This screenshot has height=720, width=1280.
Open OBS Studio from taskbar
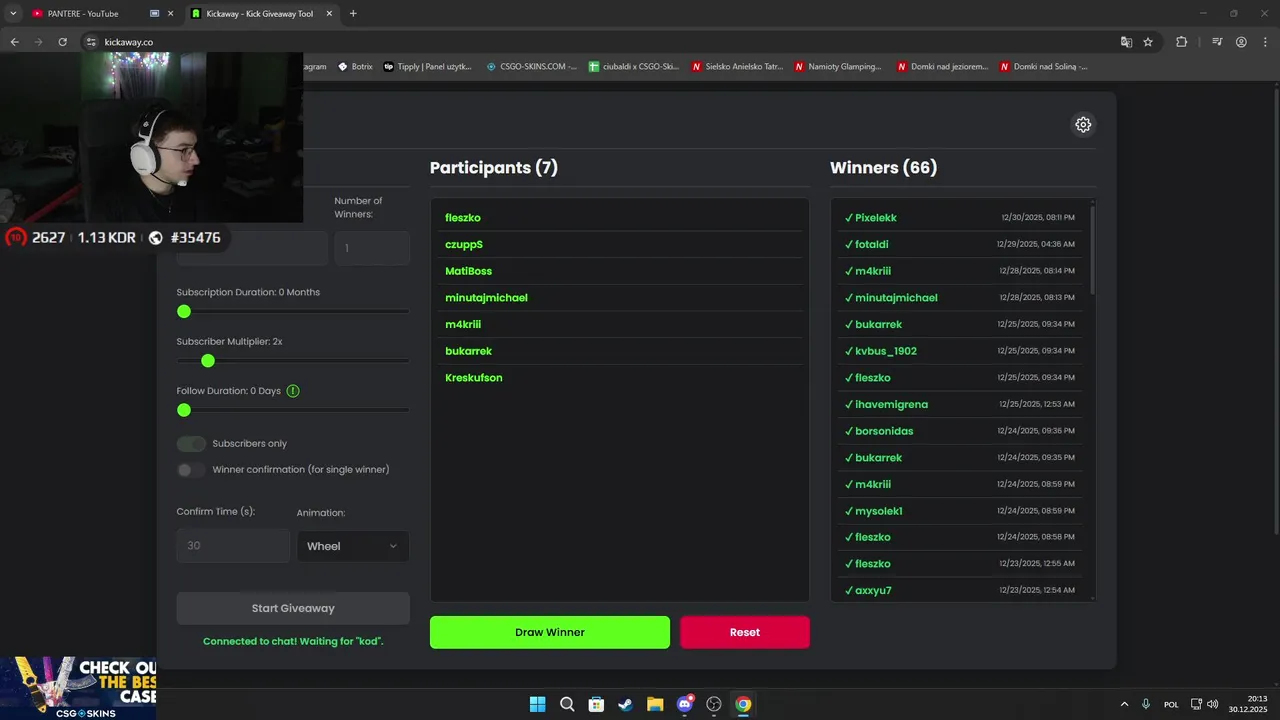pyautogui.click(x=714, y=704)
